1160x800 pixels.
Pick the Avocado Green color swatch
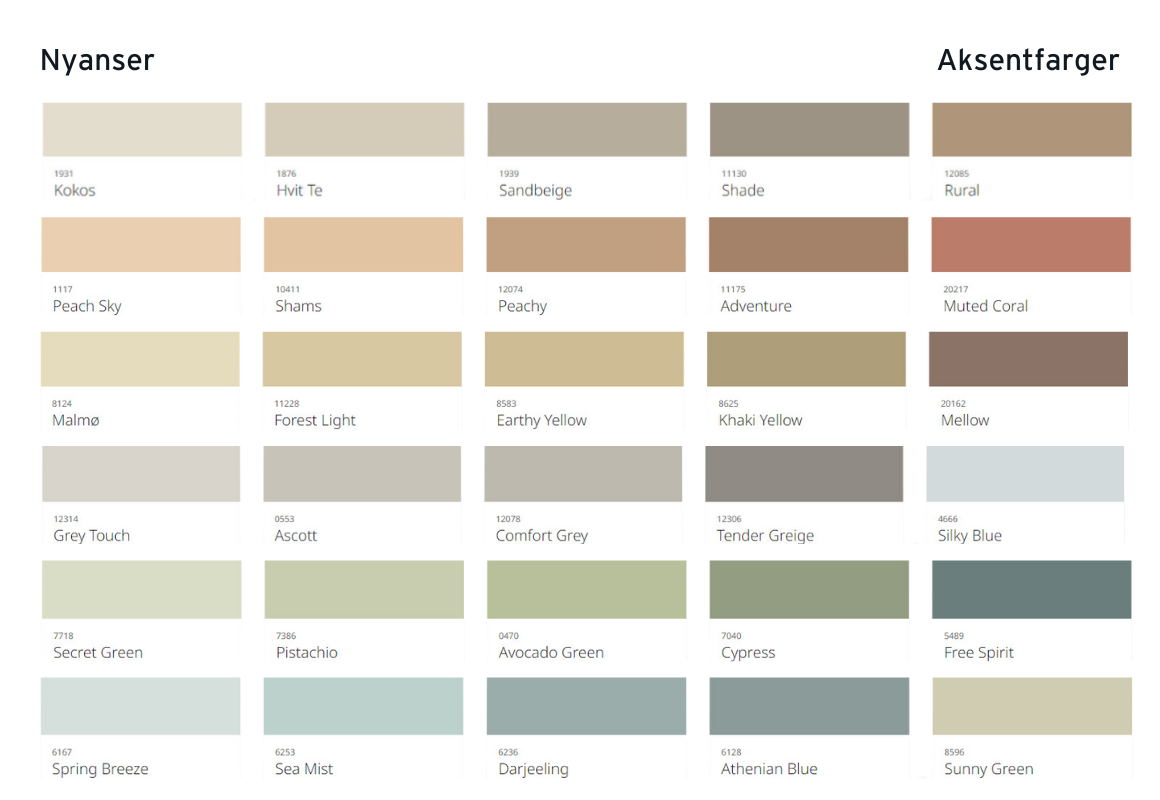point(586,589)
